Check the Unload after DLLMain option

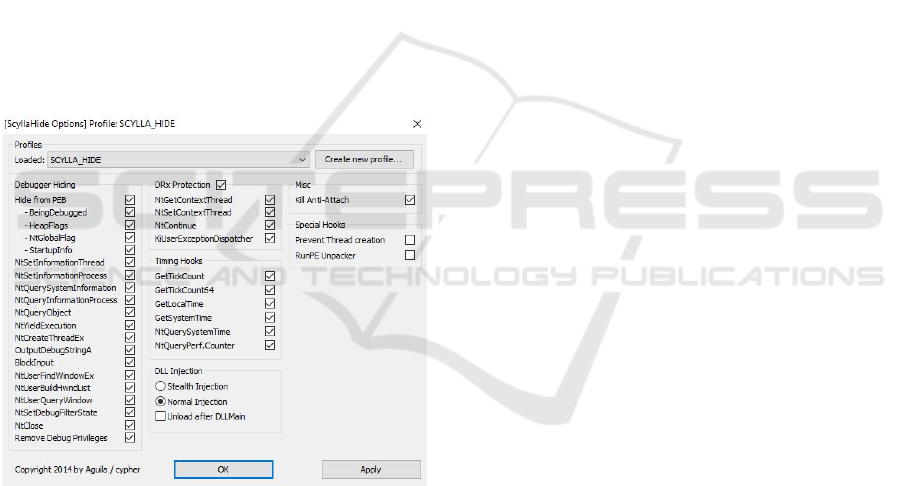(160, 416)
